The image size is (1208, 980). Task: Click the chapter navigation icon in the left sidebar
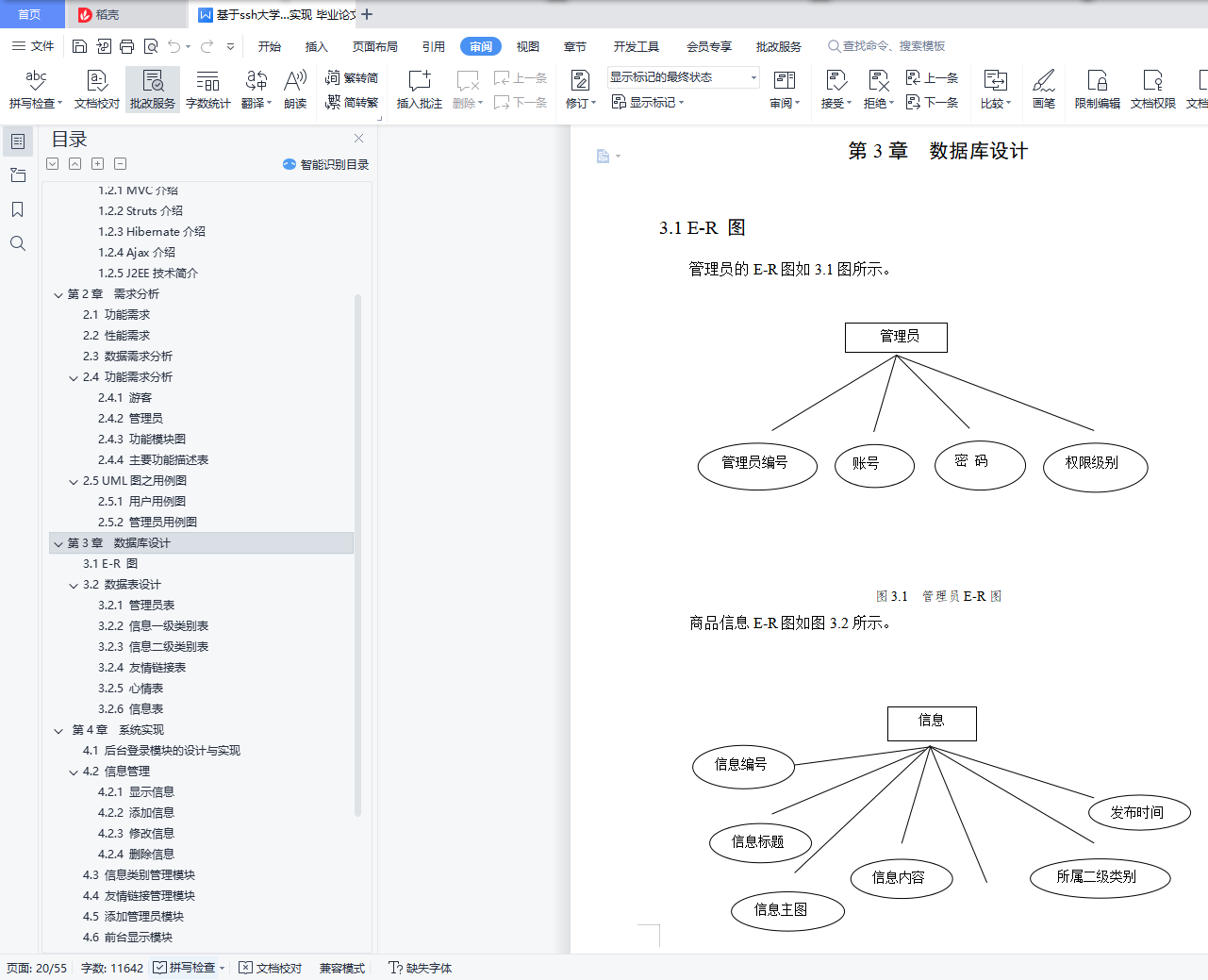pyautogui.click(x=18, y=175)
